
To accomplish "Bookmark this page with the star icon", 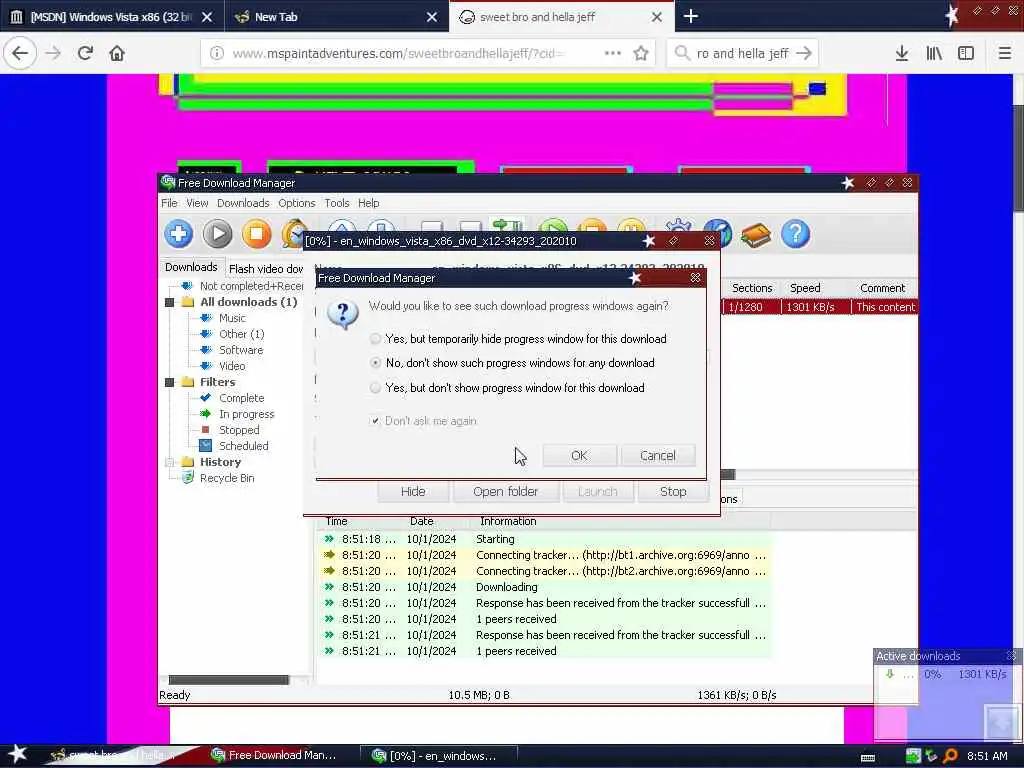I will pyautogui.click(x=641, y=53).
